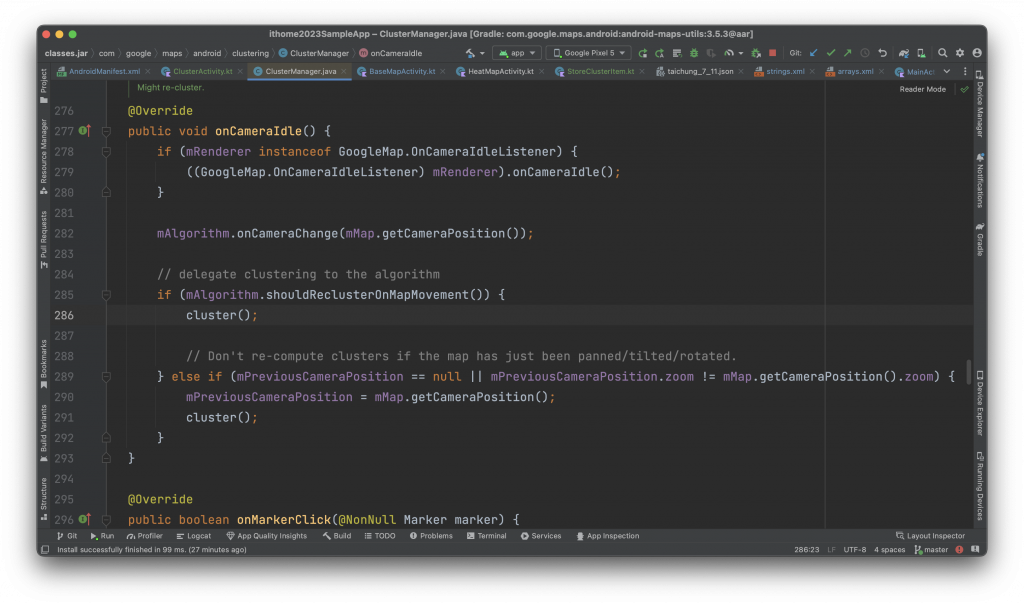Click the Make Project hammer icon
1024x605 pixels.
[470, 53]
